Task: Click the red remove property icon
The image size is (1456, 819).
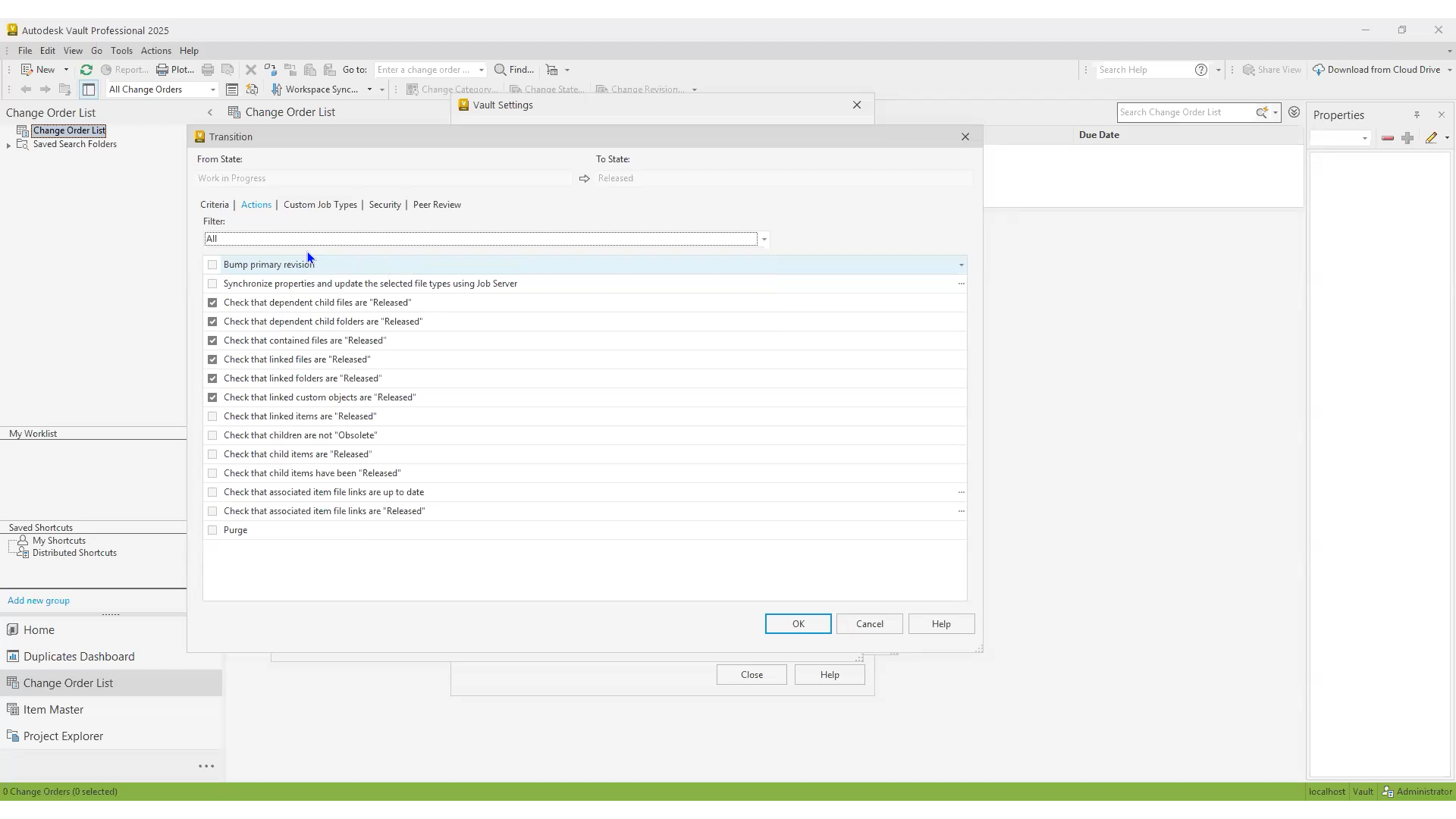Action: pyautogui.click(x=1388, y=138)
